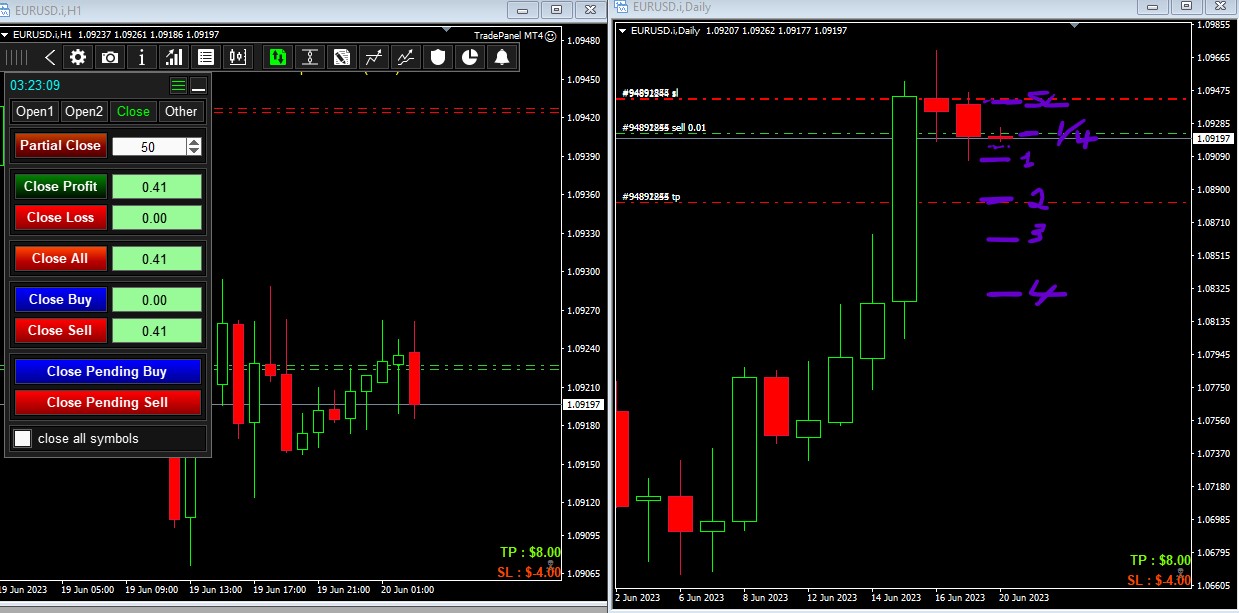Click the range measurement icon in toolbar
The width and height of the screenshot is (1239, 613).
click(310, 57)
